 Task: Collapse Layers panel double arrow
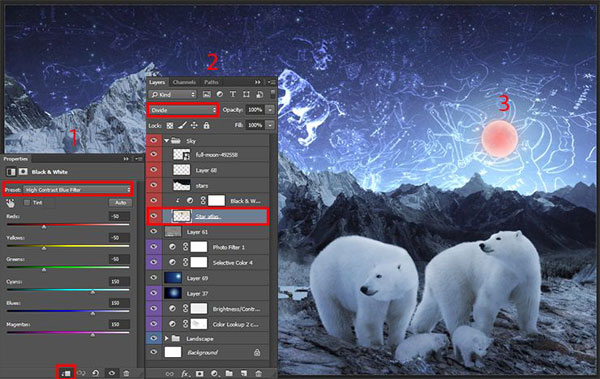pos(258,82)
